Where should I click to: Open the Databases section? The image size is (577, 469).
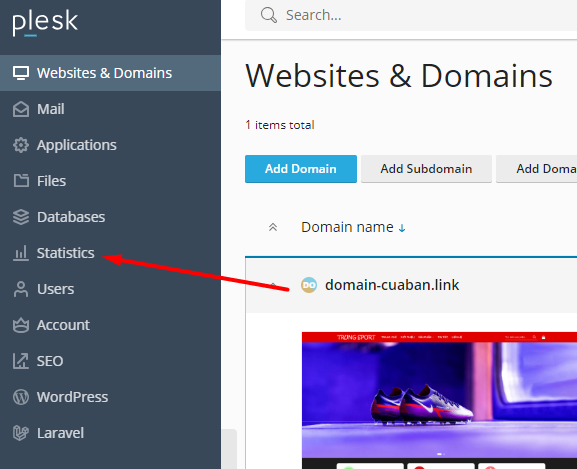[110, 217]
